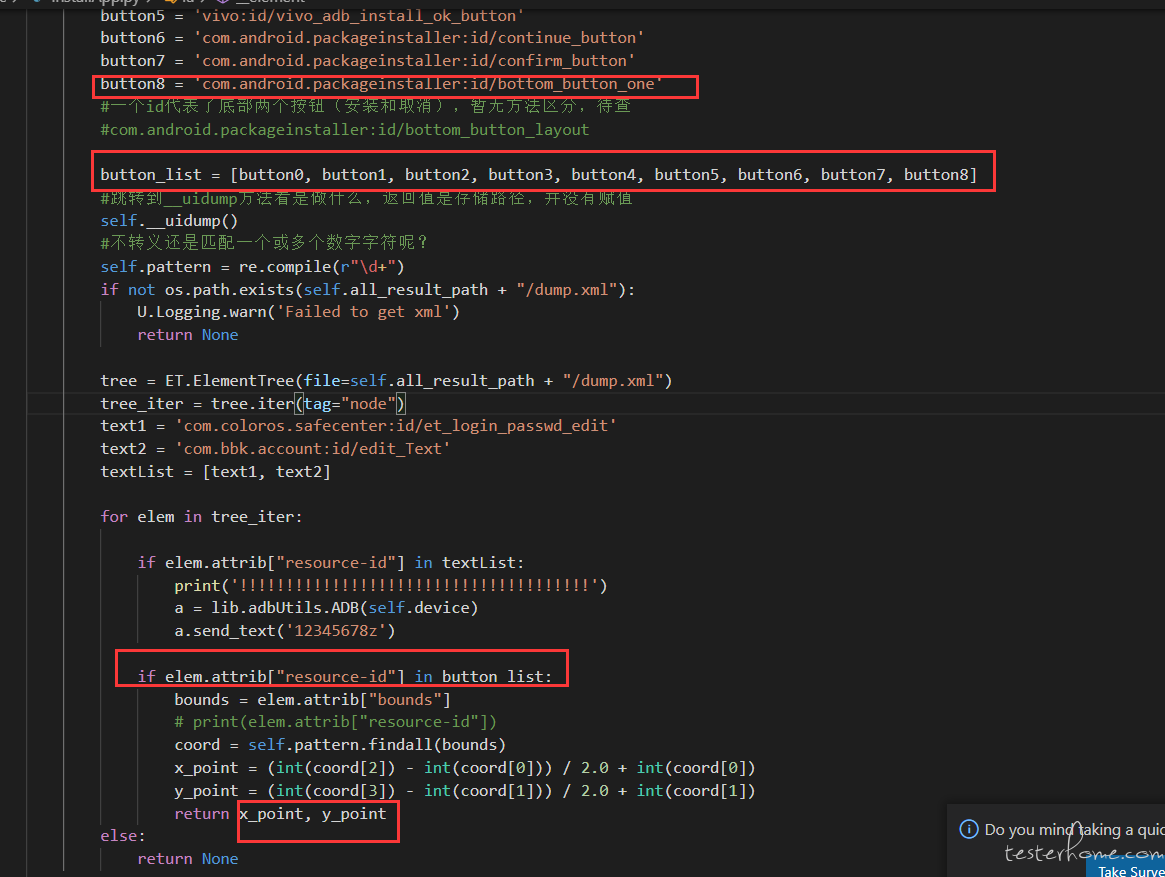Click the coord = self.pattern.findall(bounds) line
1165x877 pixels.
click(x=340, y=745)
